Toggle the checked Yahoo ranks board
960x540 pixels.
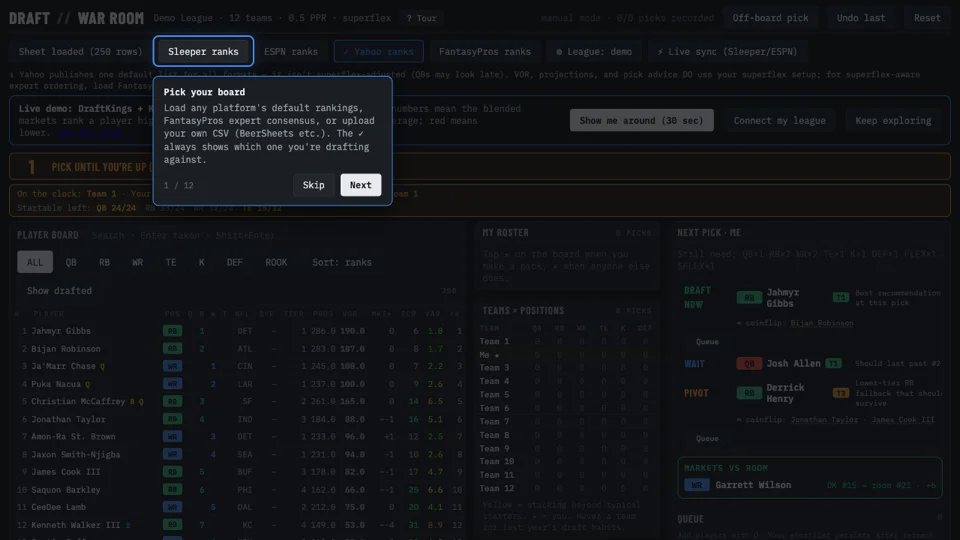pos(378,51)
